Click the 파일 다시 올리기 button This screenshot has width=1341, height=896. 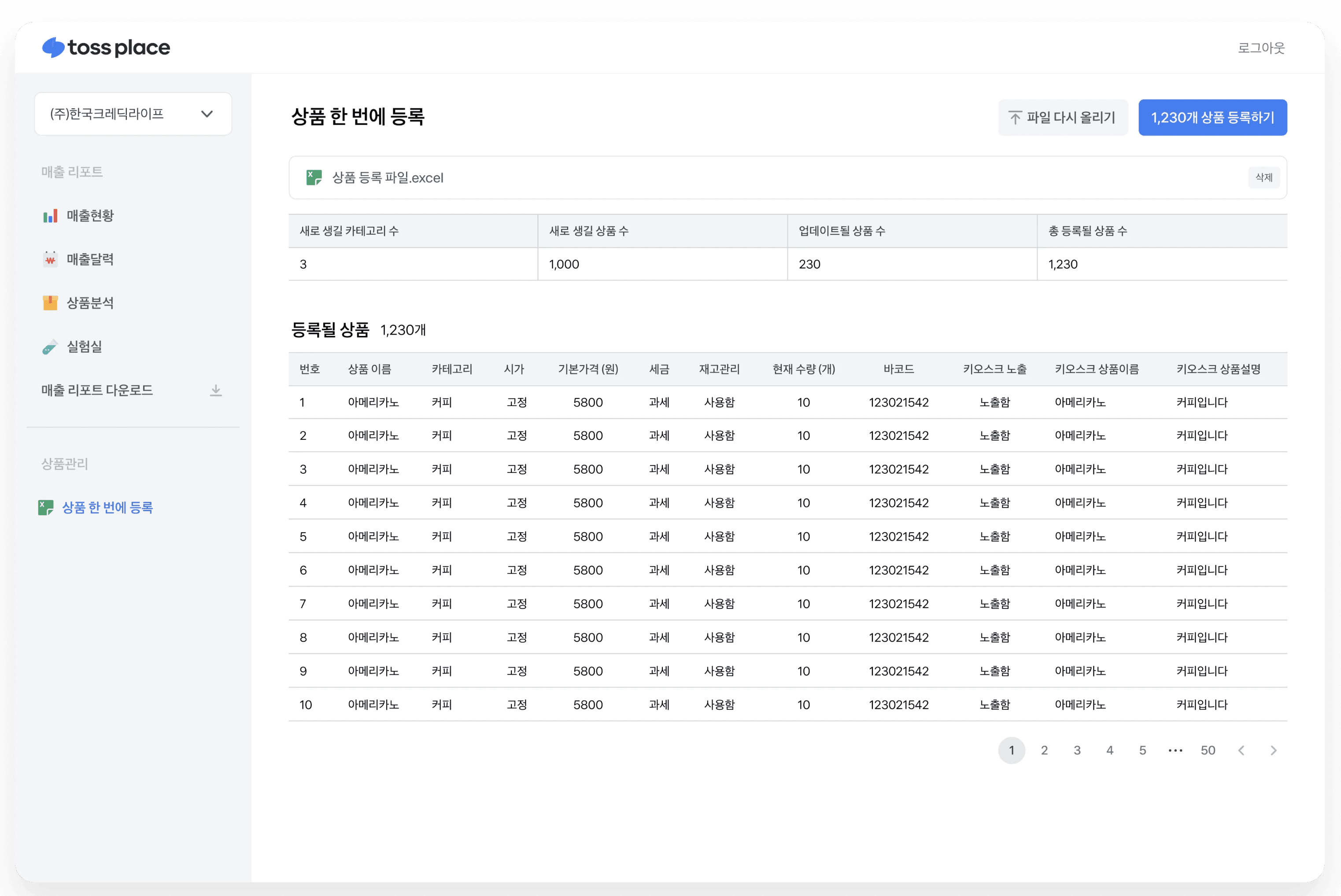coord(1062,118)
